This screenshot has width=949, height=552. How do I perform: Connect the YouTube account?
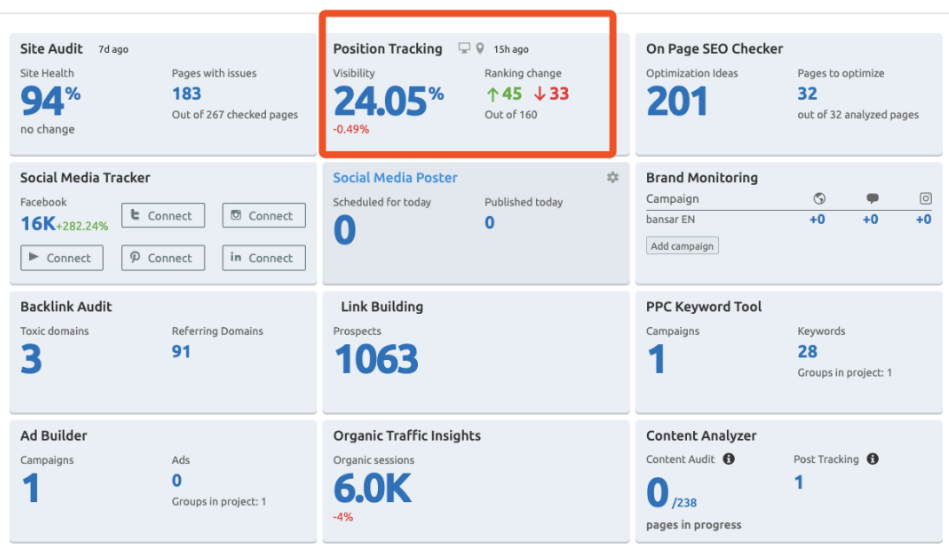click(x=62, y=258)
